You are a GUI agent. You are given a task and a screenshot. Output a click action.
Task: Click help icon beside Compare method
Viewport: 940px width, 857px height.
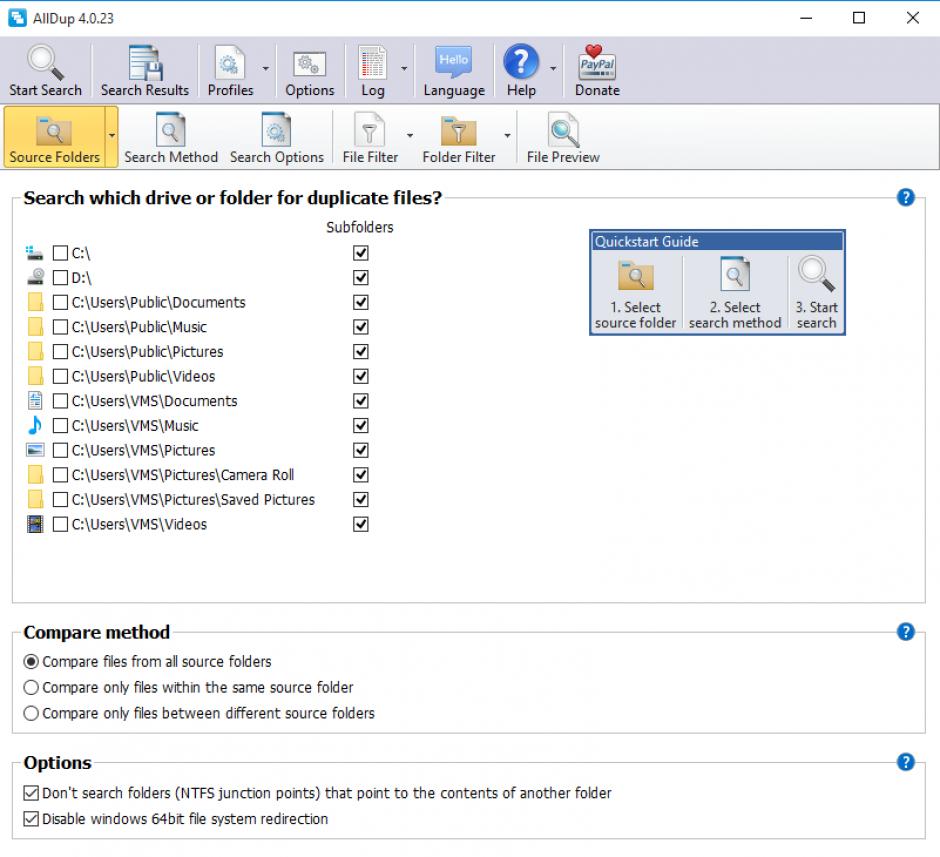(x=906, y=632)
